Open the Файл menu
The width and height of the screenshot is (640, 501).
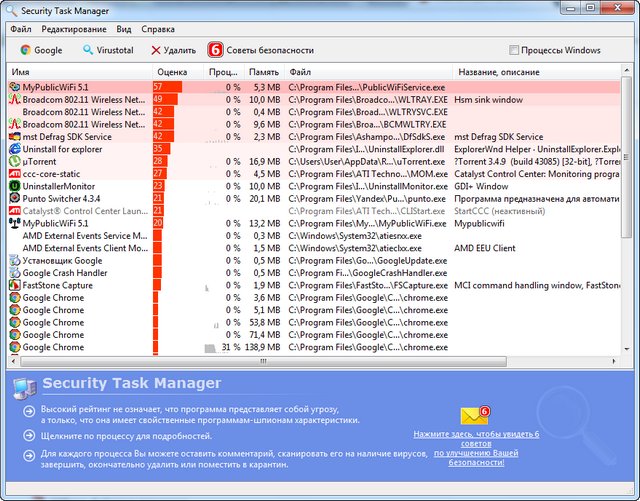[21, 29]
